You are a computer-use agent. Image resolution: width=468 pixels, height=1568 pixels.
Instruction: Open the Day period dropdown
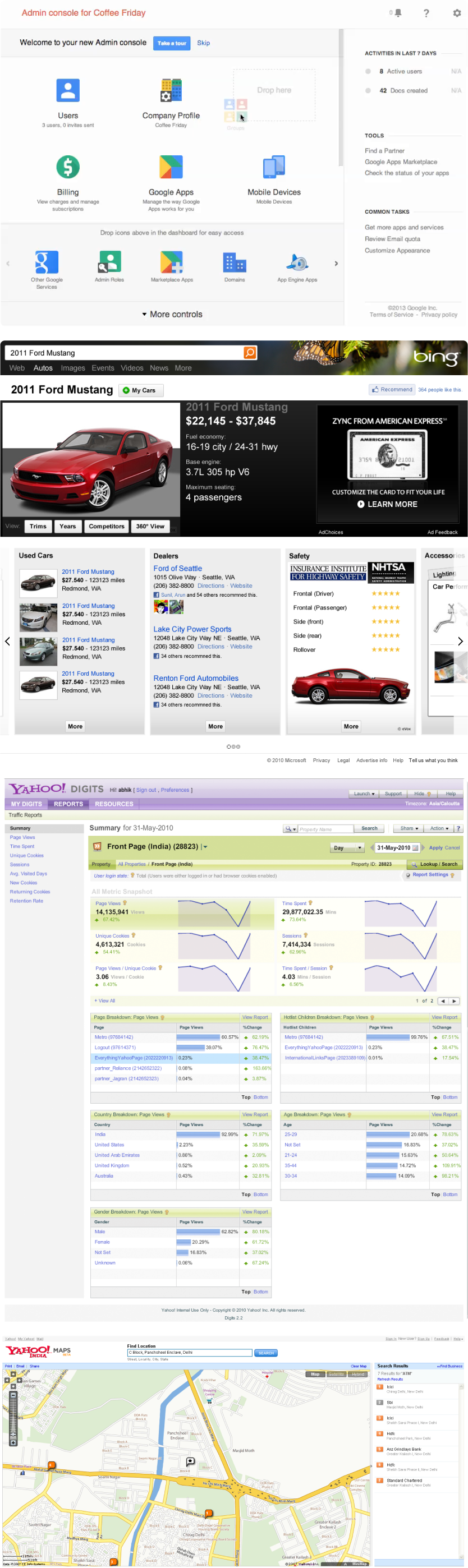347,847
